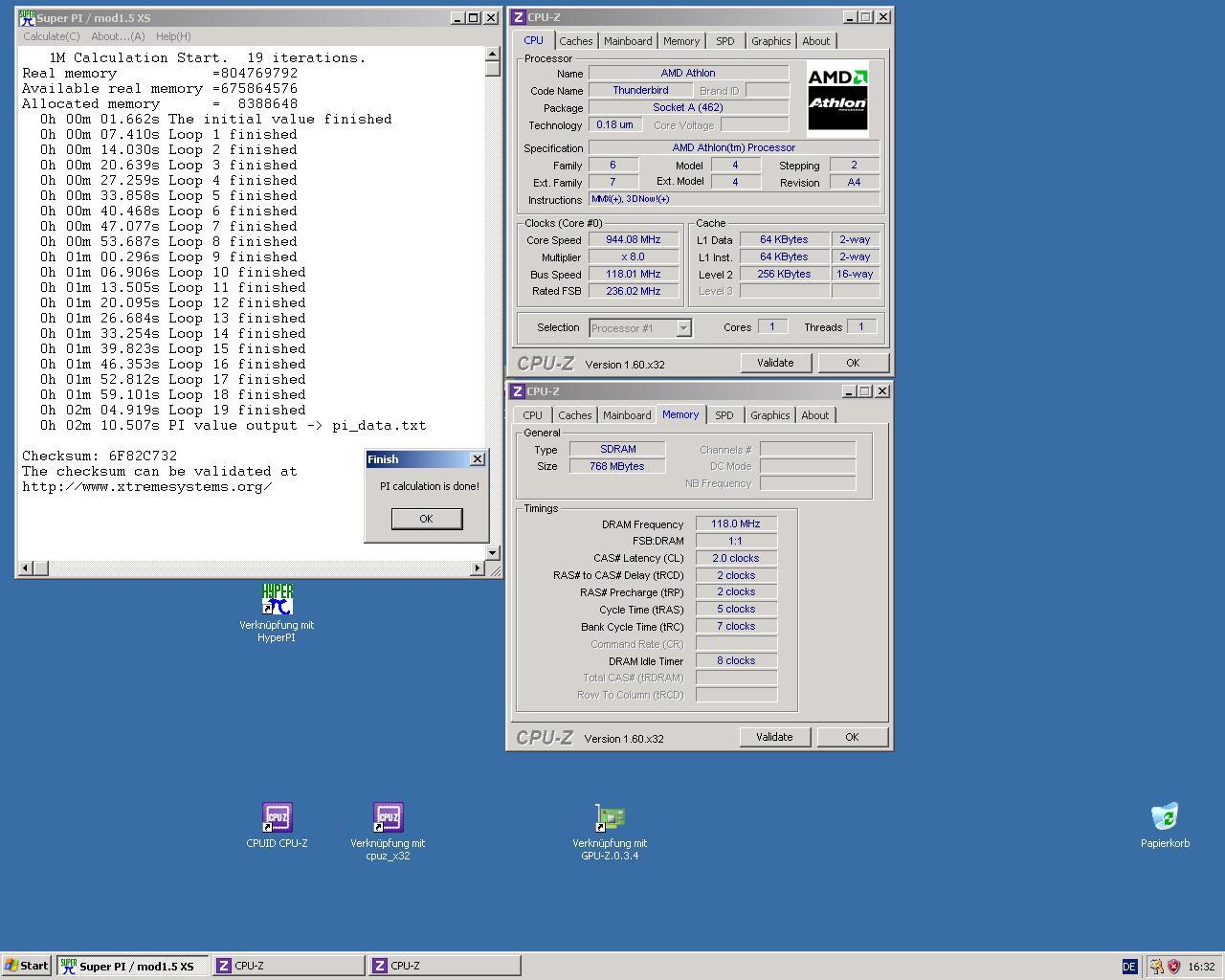
Task: Open the Papierkorb recycle bin icon
Action: pyautogui.click(x=1165, y=818)
